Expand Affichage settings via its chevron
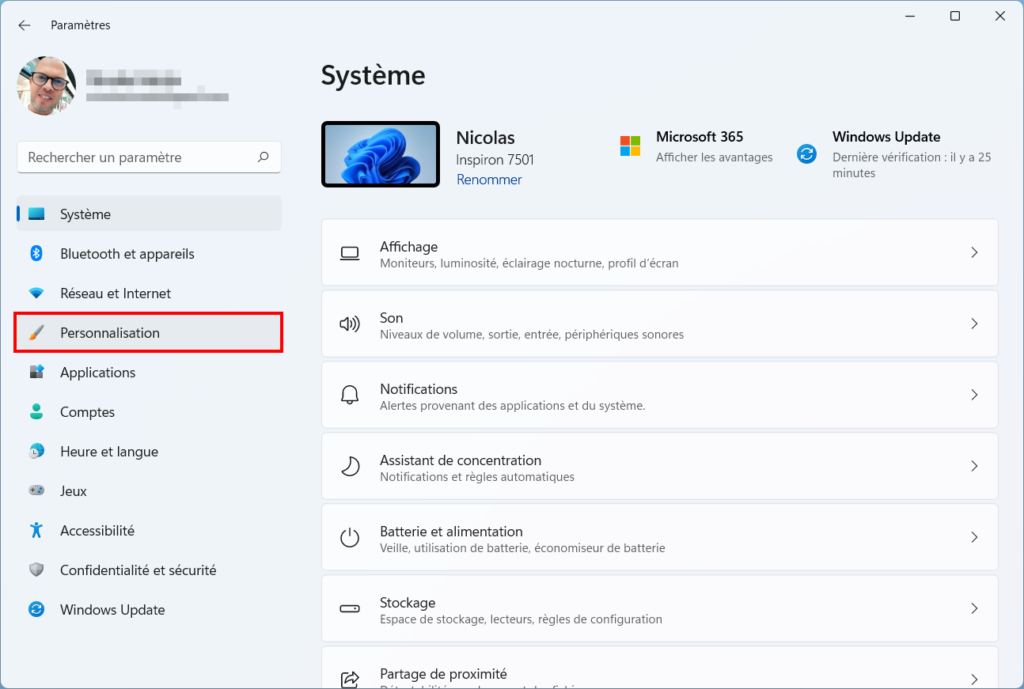 [974, 253]
